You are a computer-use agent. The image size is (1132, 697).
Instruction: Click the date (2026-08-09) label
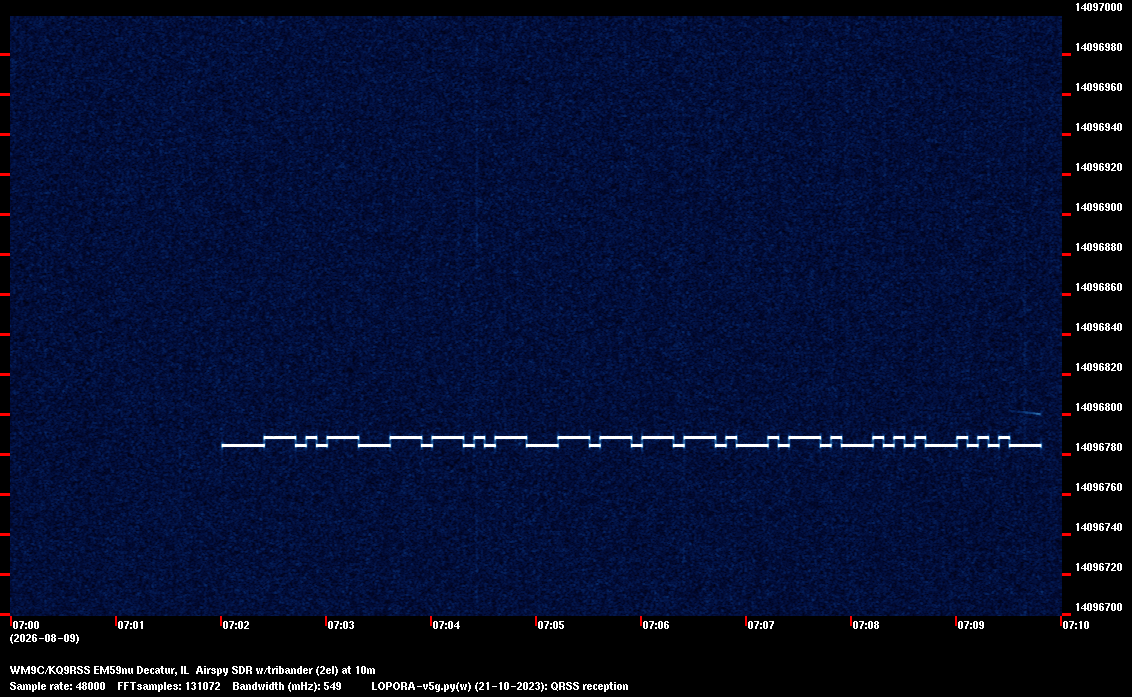(45, 638)
